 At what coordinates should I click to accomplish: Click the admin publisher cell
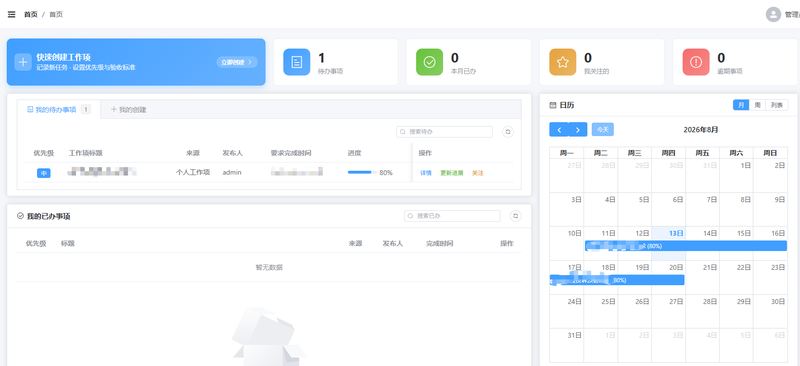(x=232, y=173)
